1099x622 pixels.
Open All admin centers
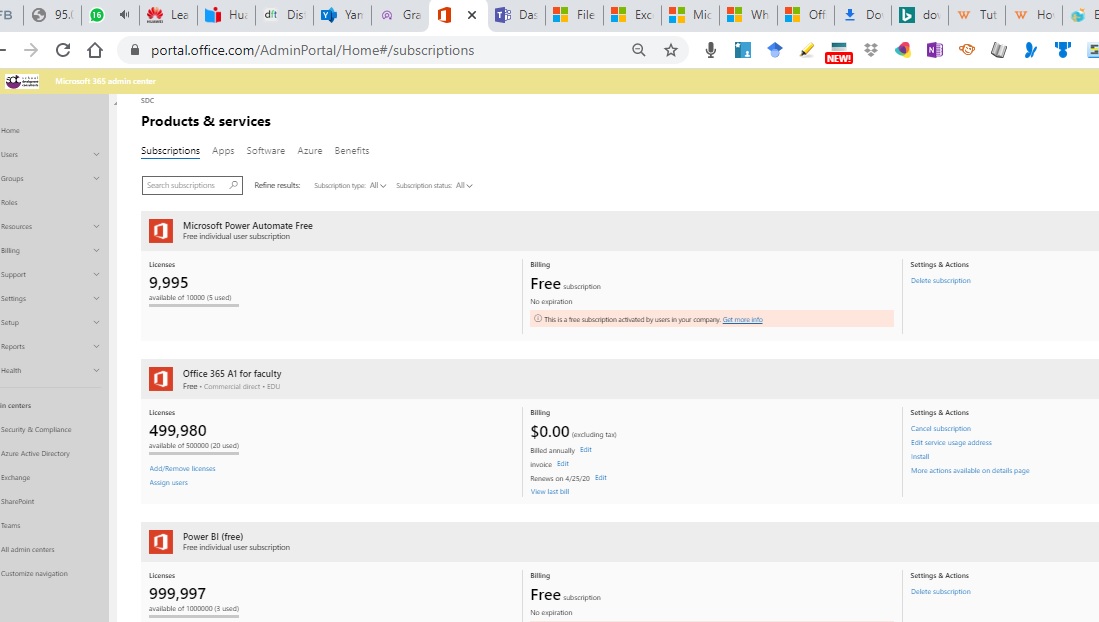click(x=27, y=550)
